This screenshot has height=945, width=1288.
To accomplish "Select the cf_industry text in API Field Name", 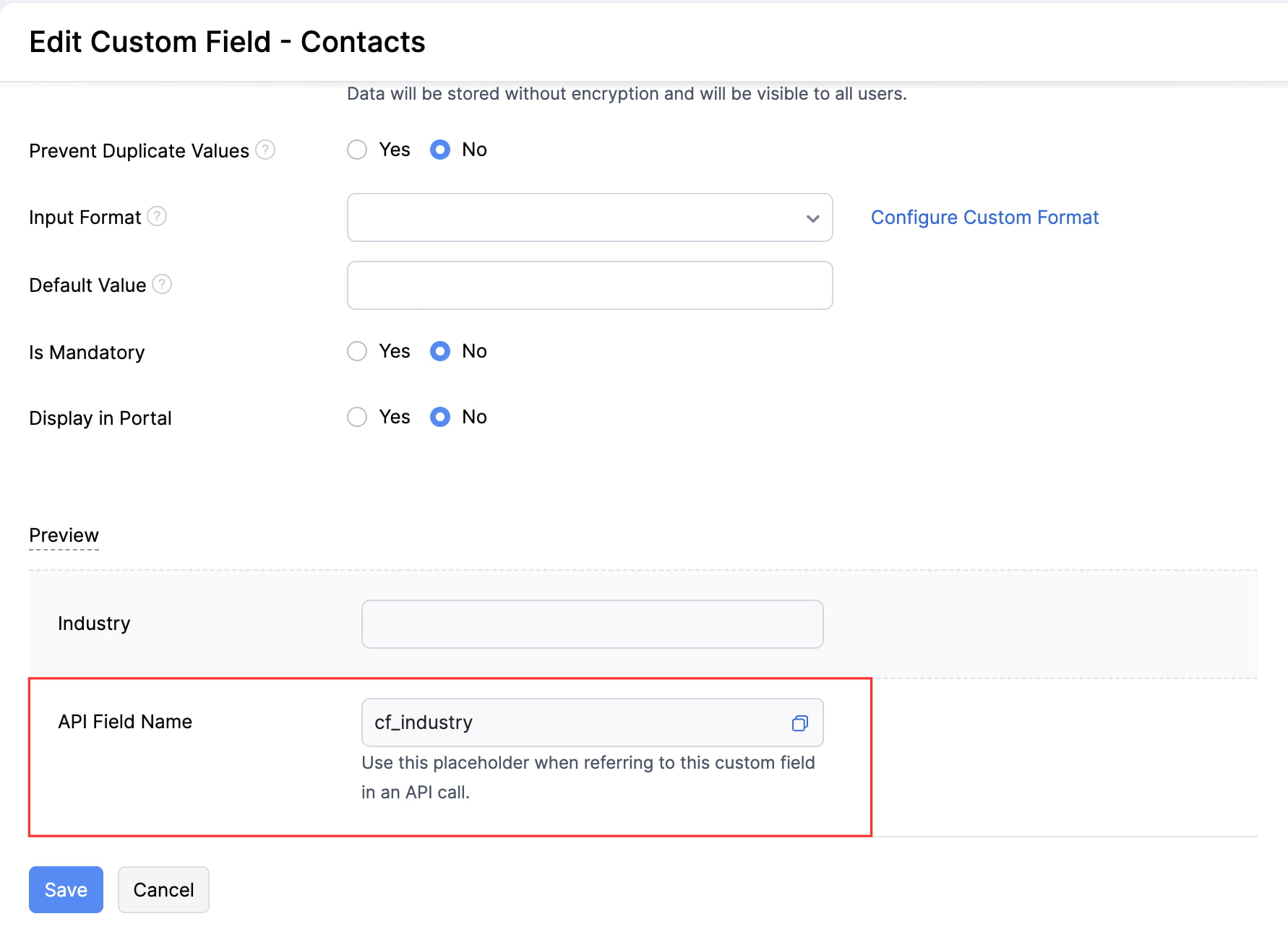I will click(x=421, y=722).
